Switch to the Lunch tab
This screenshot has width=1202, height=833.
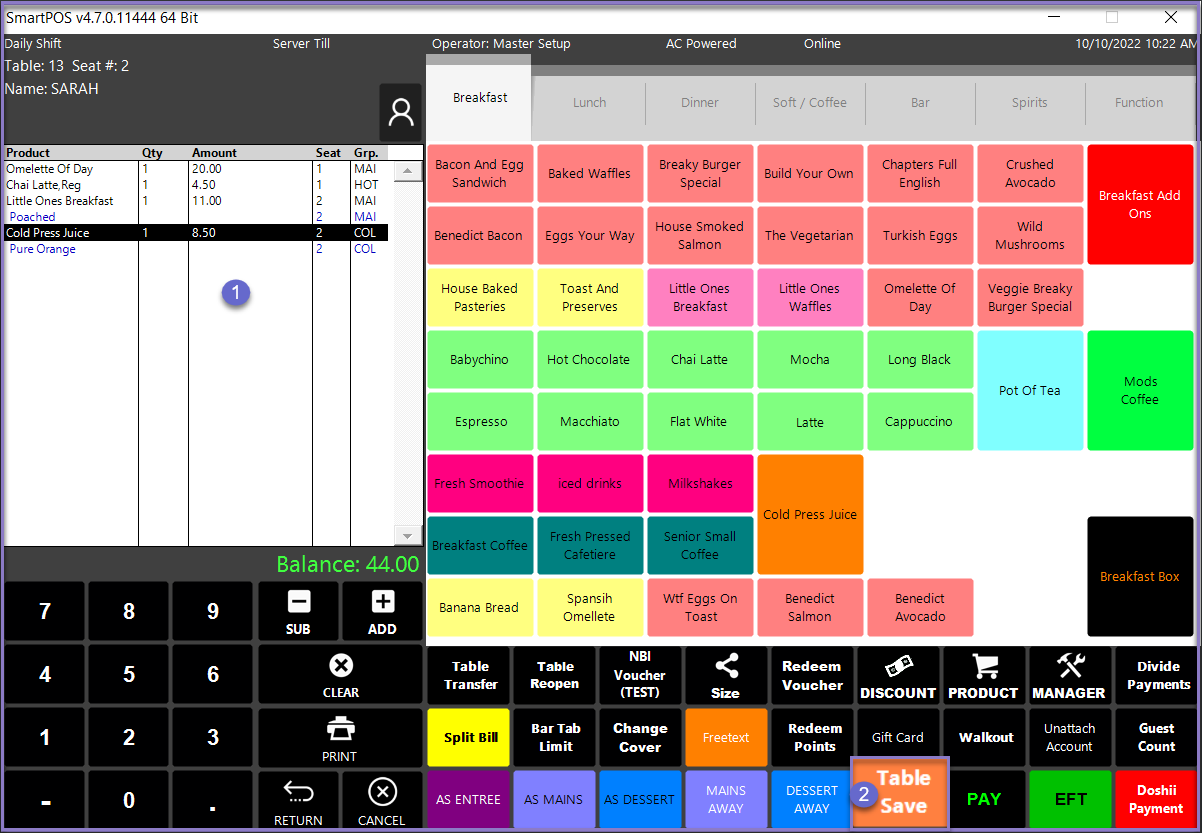tap(589, 103)
